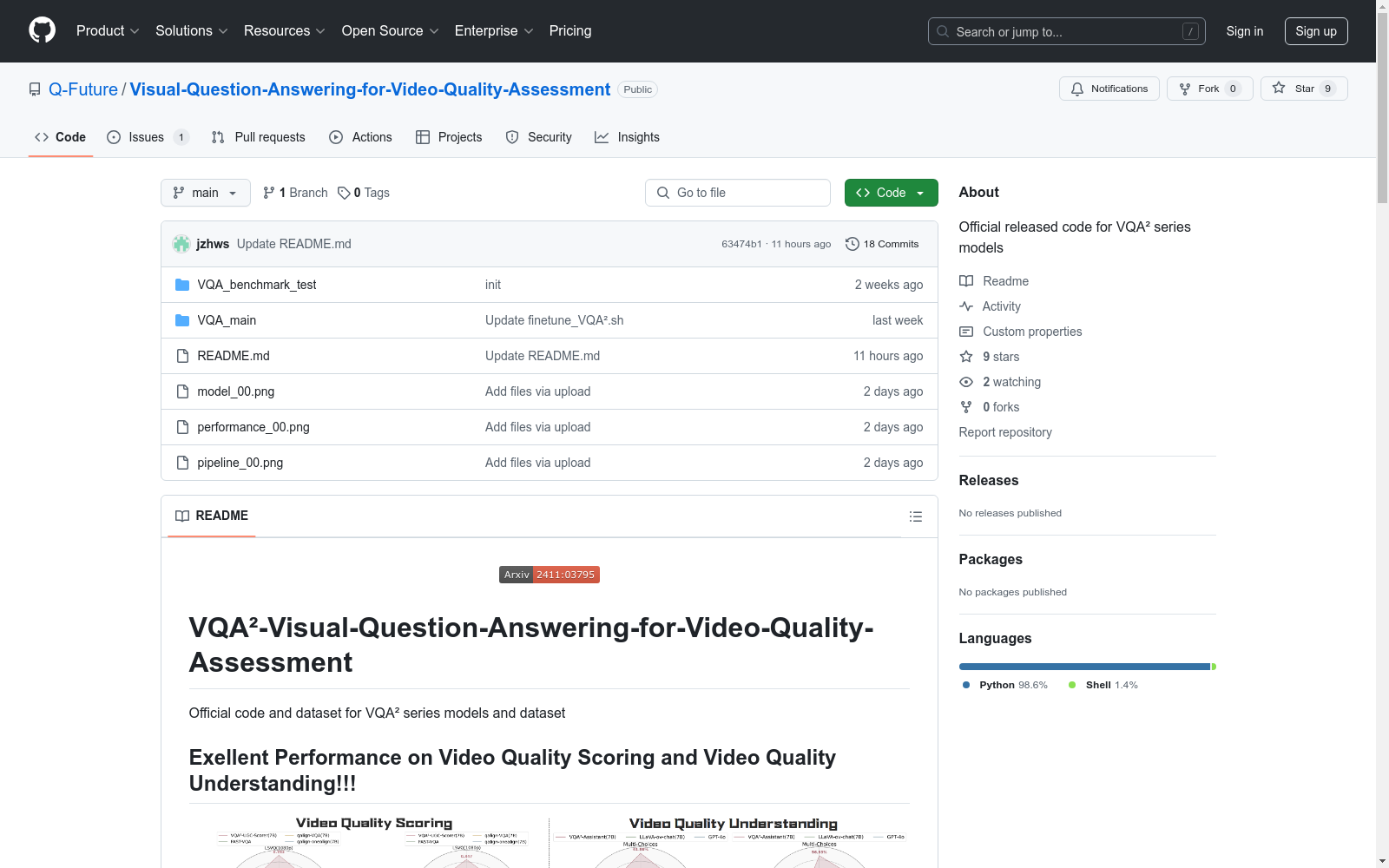The width and height of the screenshot is (1389, 868).
Task: Open the Report repository link
Action: tap(1005, 432)
